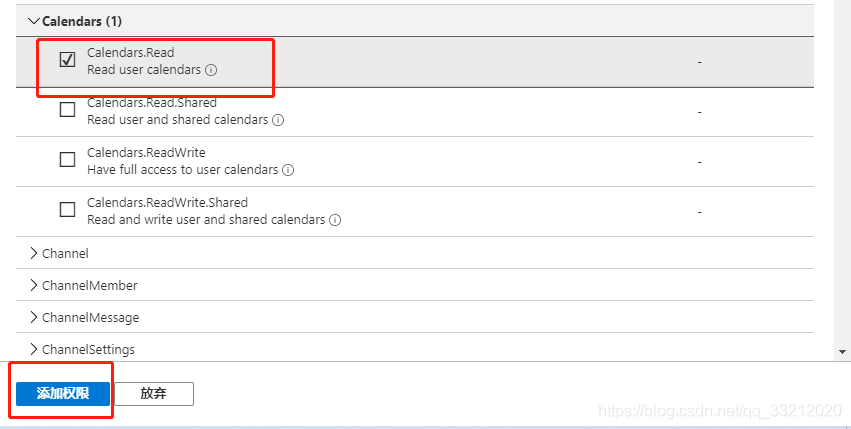Check the Calendars.ReadWrite.Shared checkbox
851x429 pixels.
(x=68, y=210)
